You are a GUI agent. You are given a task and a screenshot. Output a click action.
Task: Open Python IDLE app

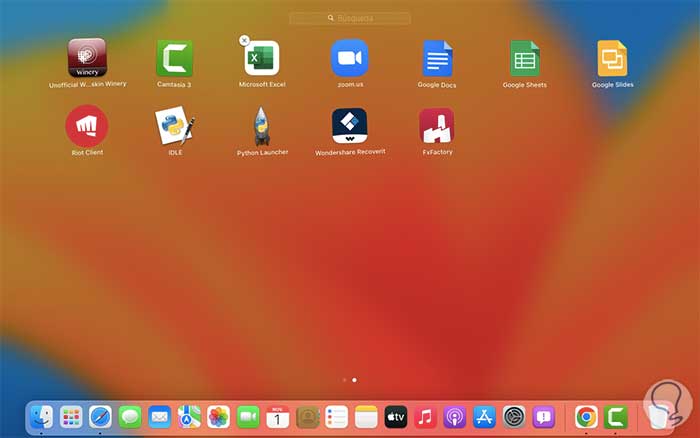[175, 125]
